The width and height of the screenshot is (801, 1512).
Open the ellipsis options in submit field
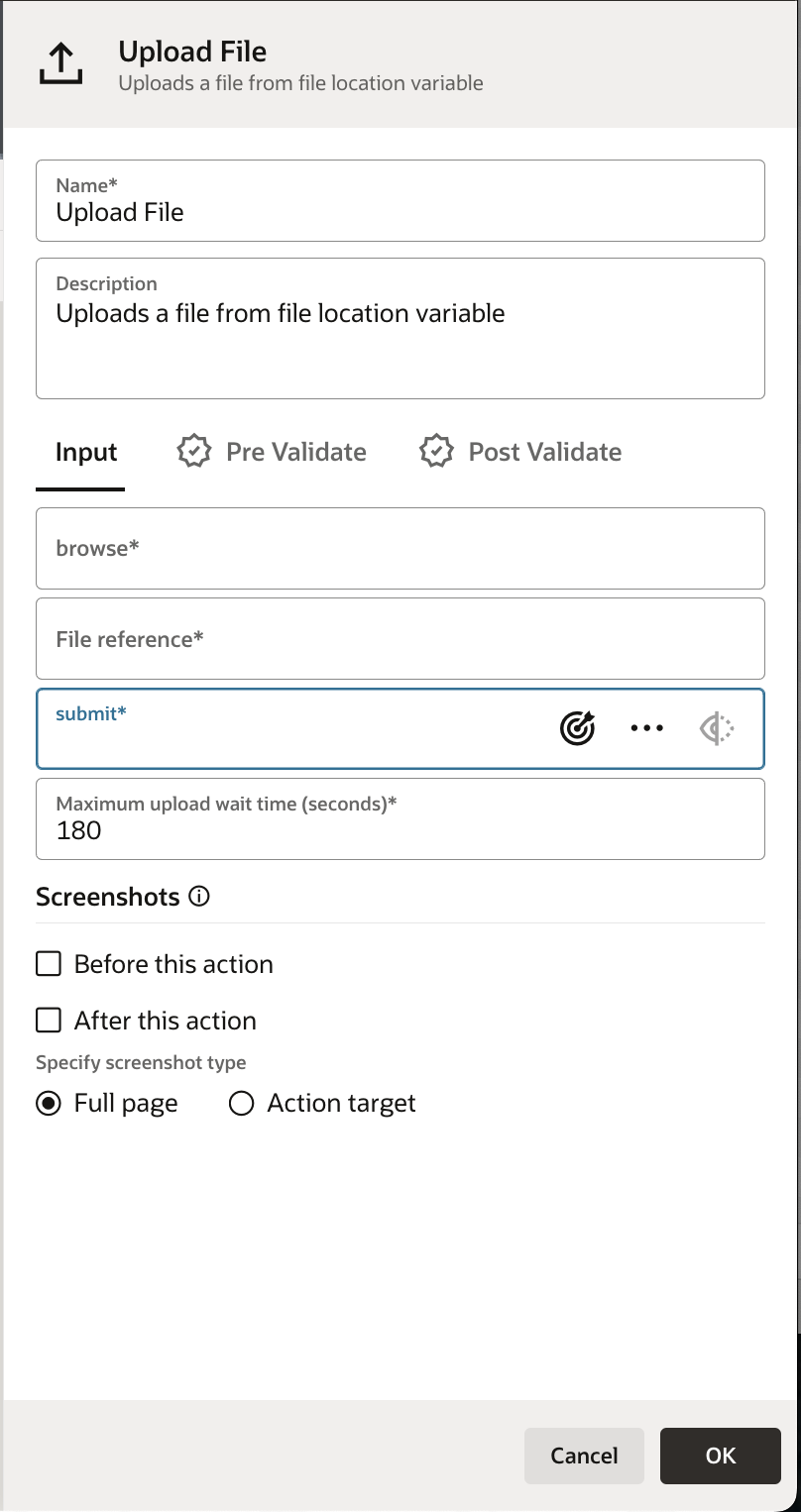pyautogui.click(x=646, y=727)
